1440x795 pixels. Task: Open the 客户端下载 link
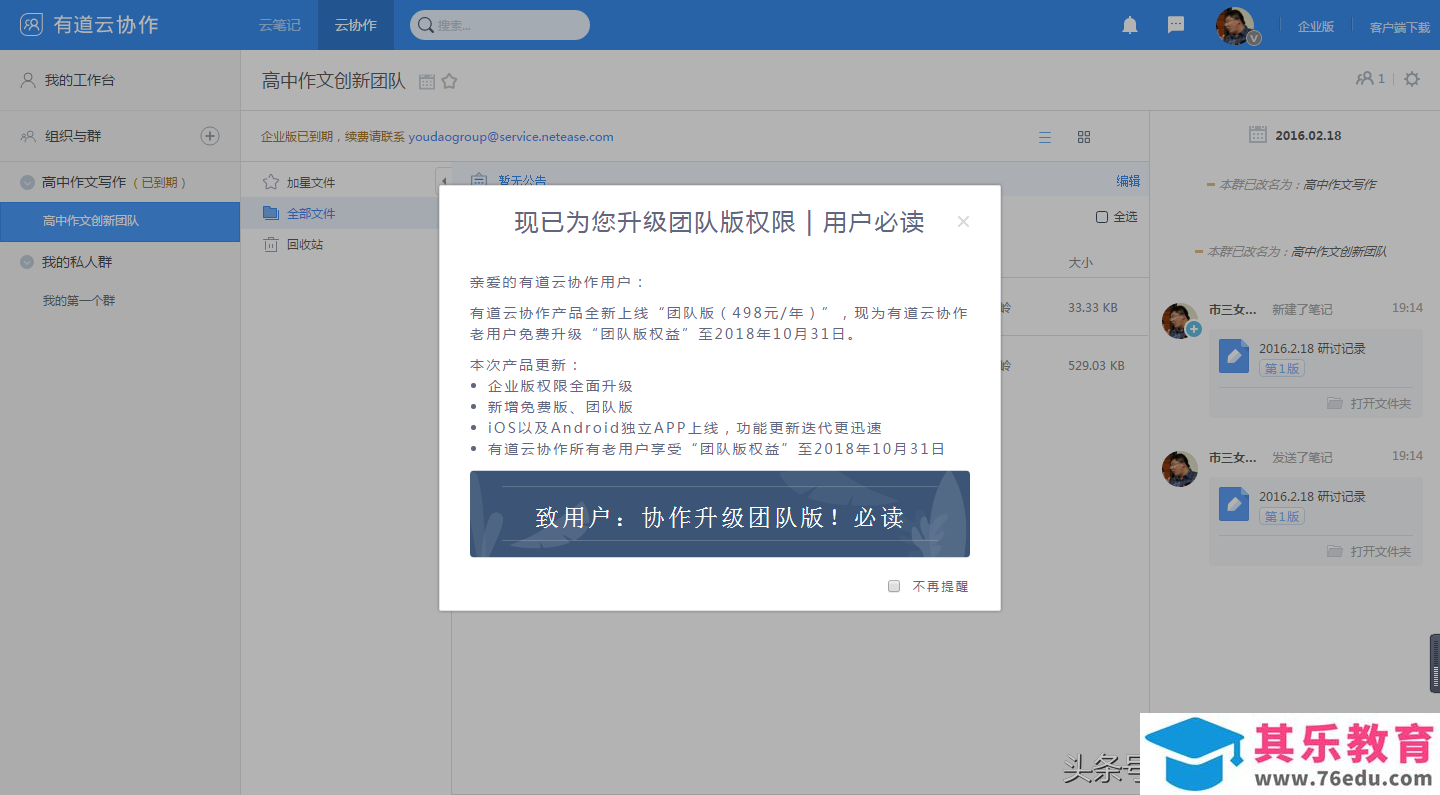pos(1400,27)
